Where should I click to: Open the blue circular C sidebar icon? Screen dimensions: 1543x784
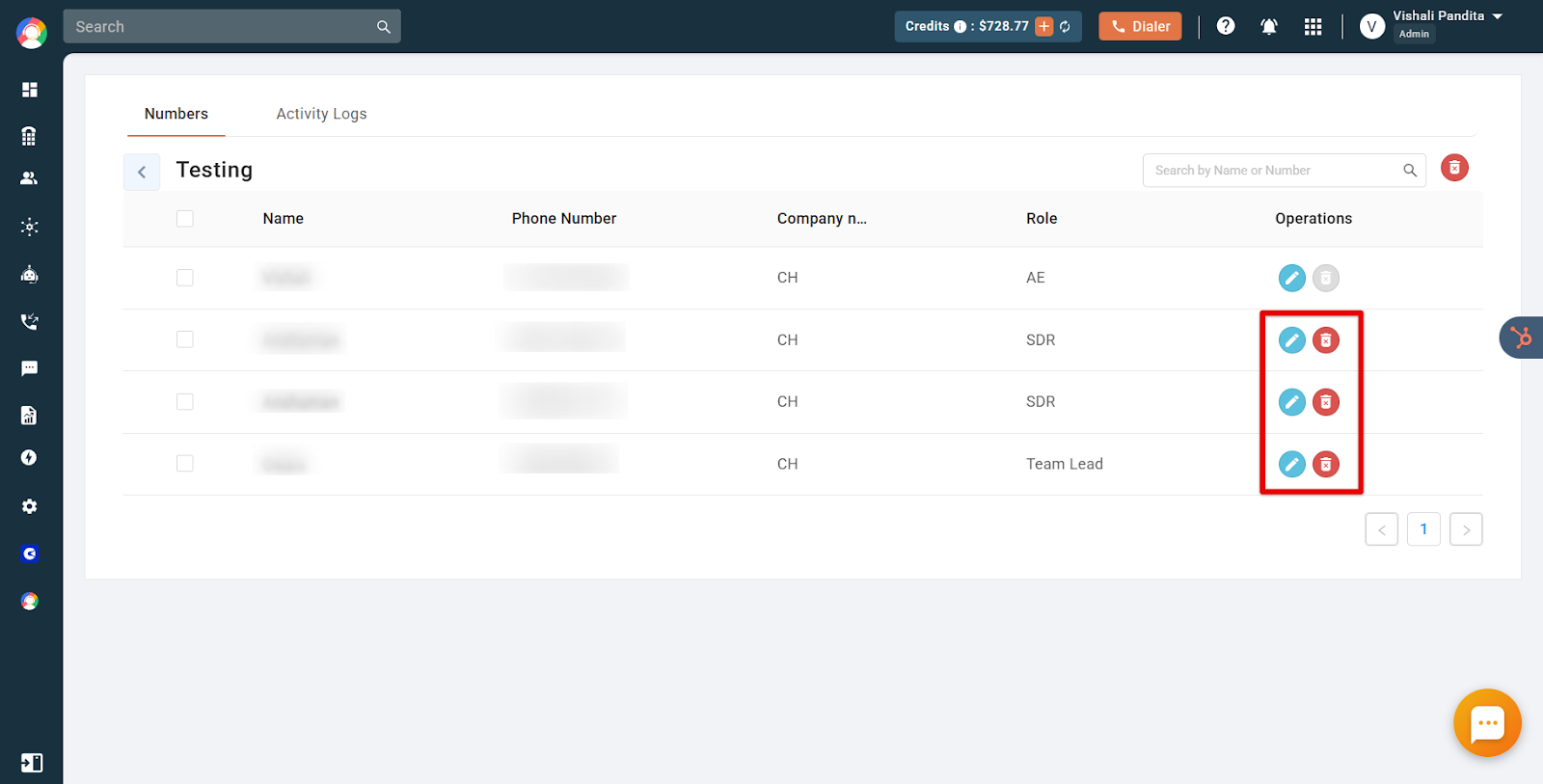point(30,554)
